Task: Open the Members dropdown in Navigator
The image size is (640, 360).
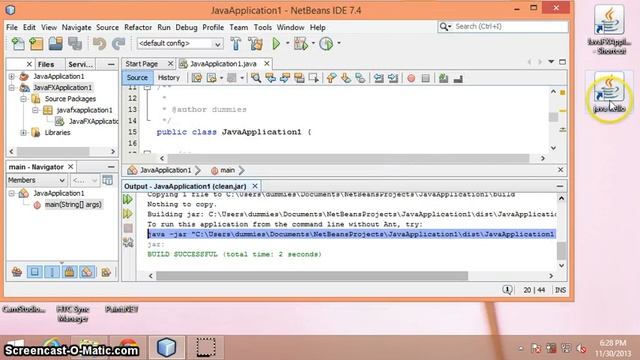Action: click(36, 180)
